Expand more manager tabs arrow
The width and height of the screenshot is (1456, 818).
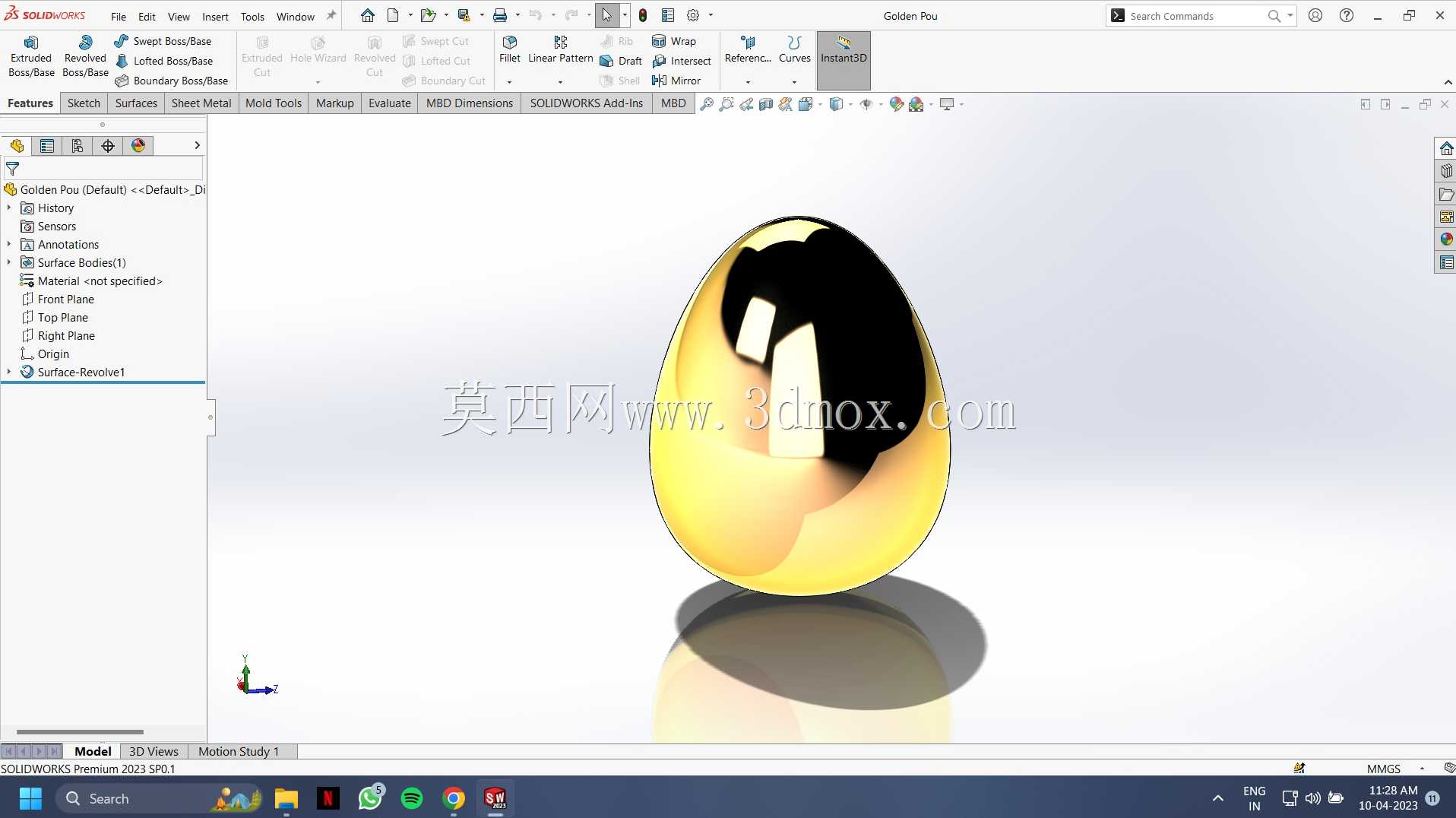pos(197,145)
